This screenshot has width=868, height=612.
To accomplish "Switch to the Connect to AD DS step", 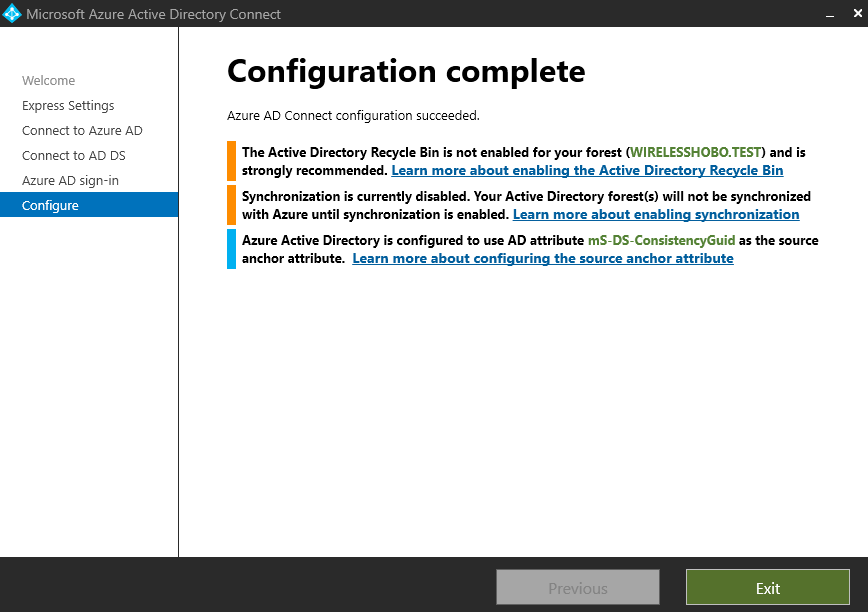I will pyautogui.click(x=73, y=156).
